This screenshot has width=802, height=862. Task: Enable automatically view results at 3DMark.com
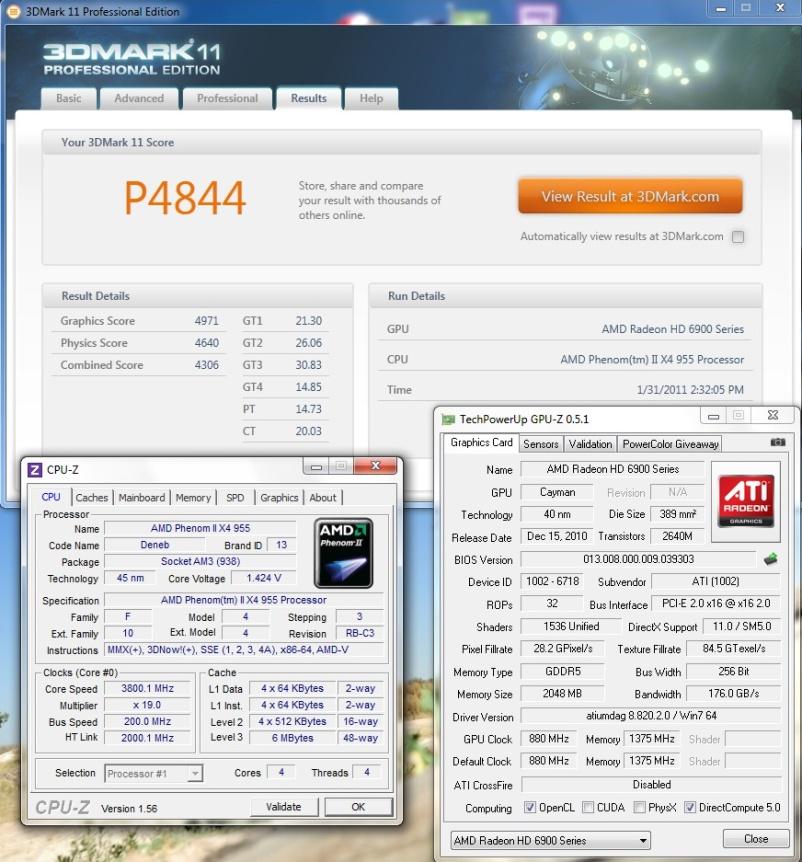738,237
